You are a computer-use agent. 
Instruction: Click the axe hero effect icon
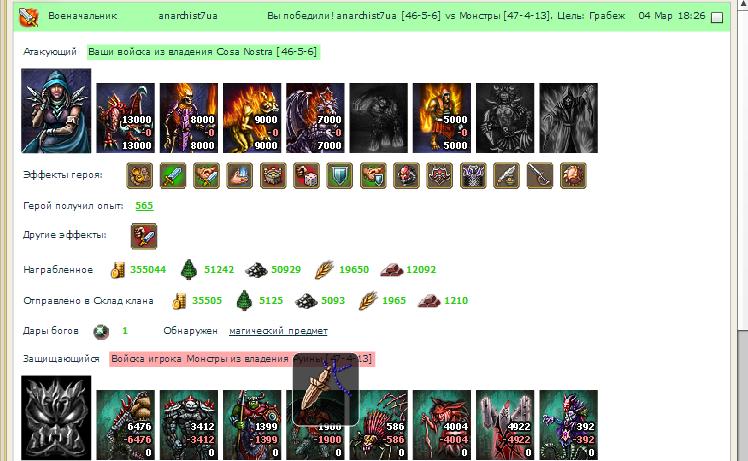coord(540,175)
